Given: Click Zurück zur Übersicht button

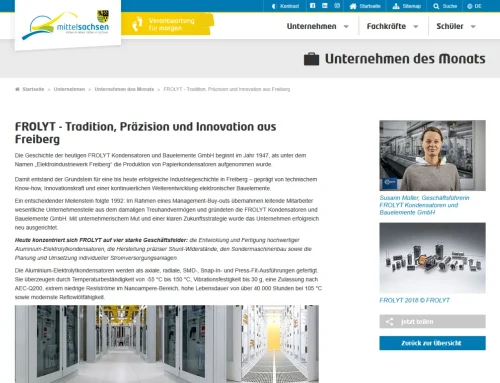Looking at the screenshot, I should point(432,343).
